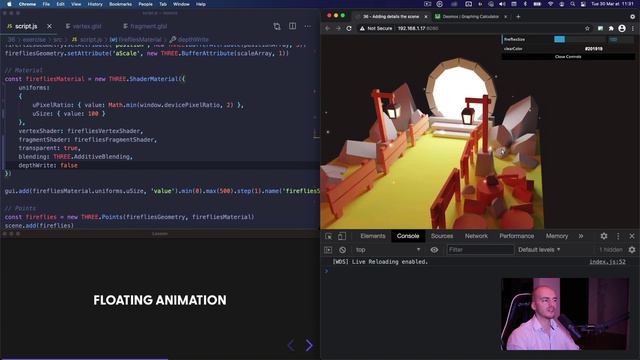
Task: Click the firefliesMaterial breadcrumb item
Action: click(x=136, y=40)
